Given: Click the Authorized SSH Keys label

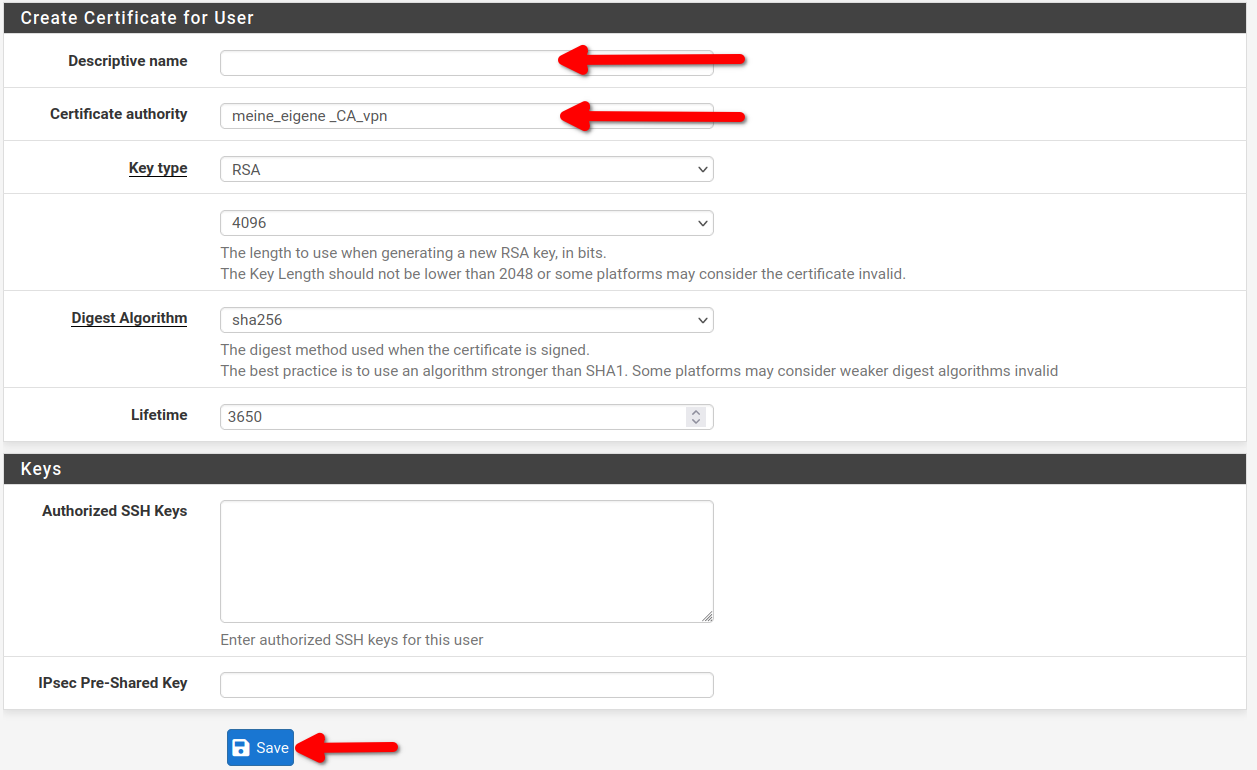Looking at the screenshot, I should [x=115, y=511].
